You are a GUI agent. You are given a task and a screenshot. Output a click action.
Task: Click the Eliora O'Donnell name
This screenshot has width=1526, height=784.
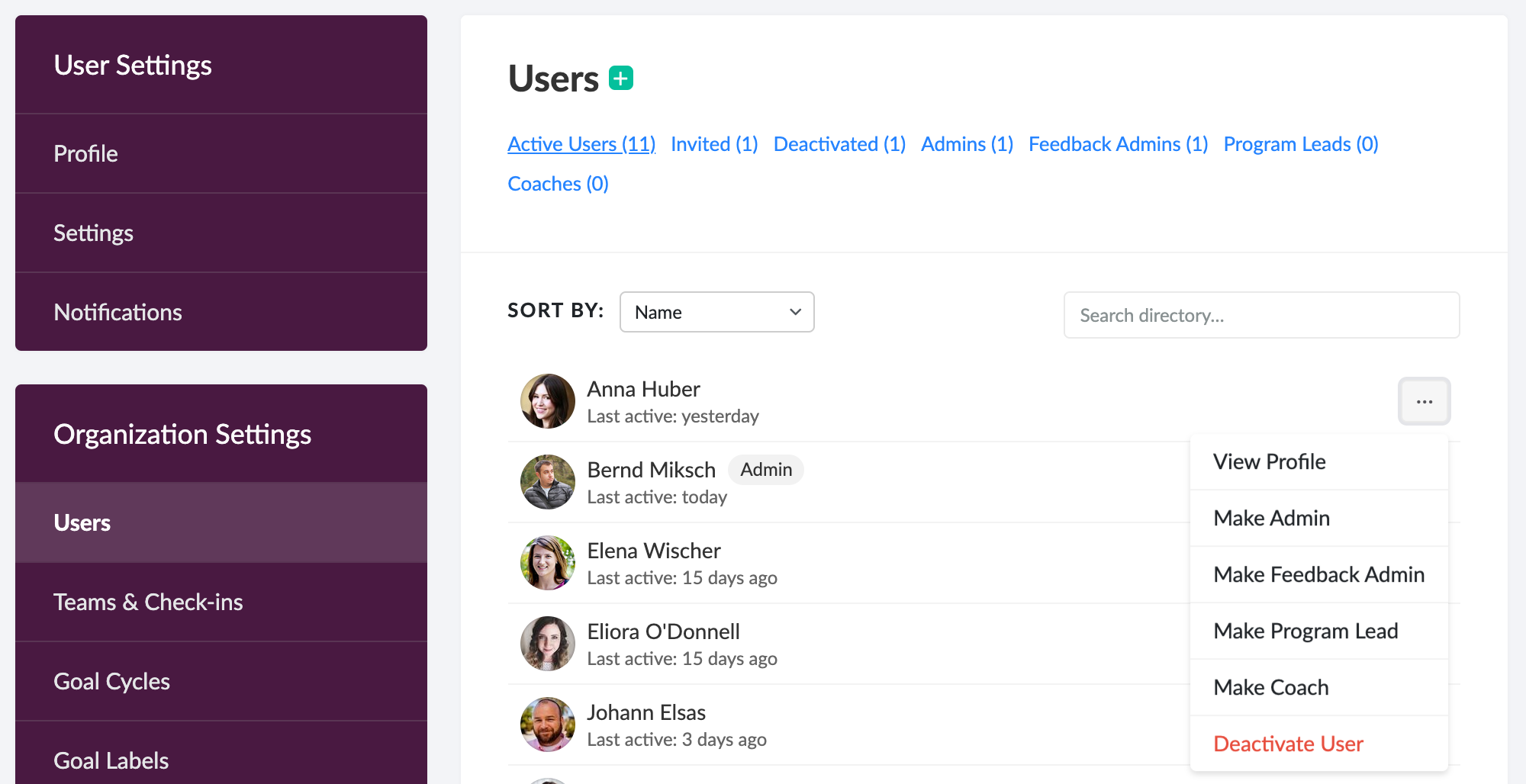tap(663, 631)
